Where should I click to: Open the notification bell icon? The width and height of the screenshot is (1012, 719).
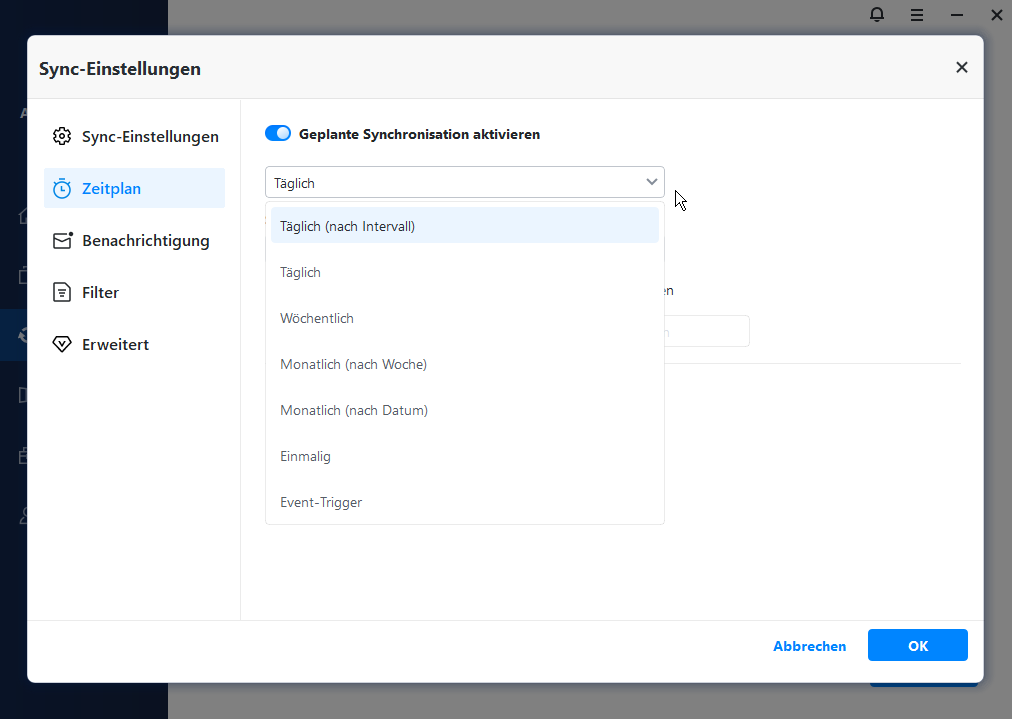pos(877,14)
